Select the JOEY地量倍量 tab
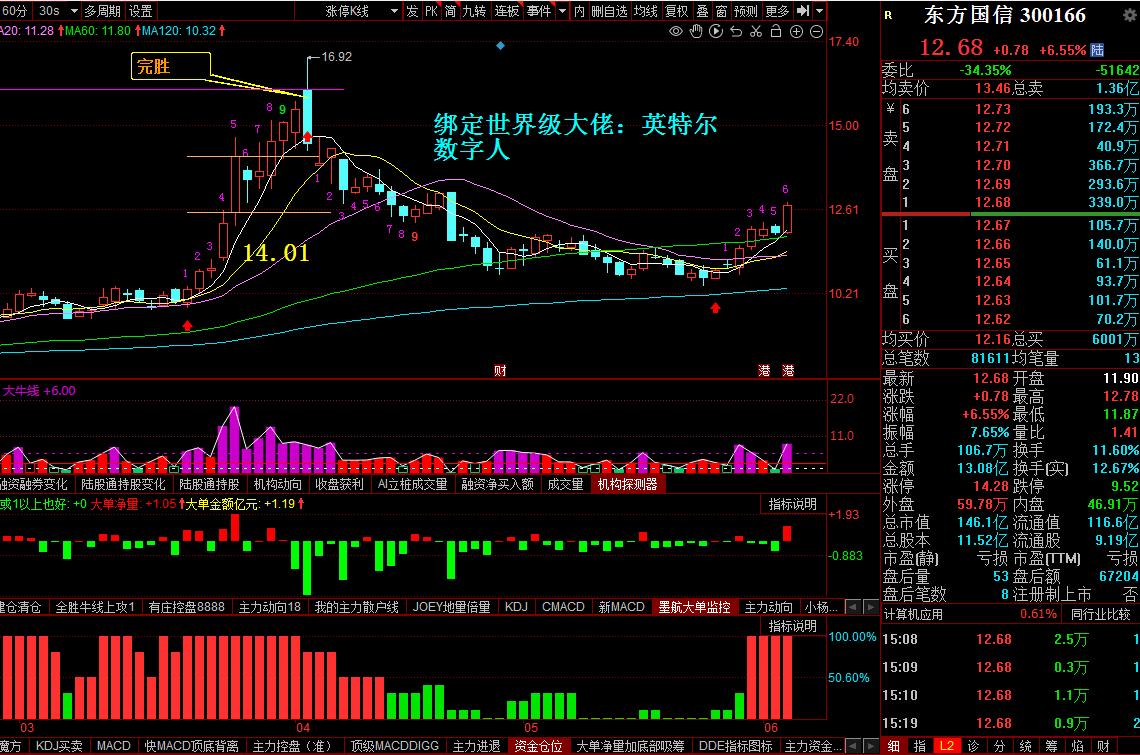1140x755 pixels. (x=451, y=607)
